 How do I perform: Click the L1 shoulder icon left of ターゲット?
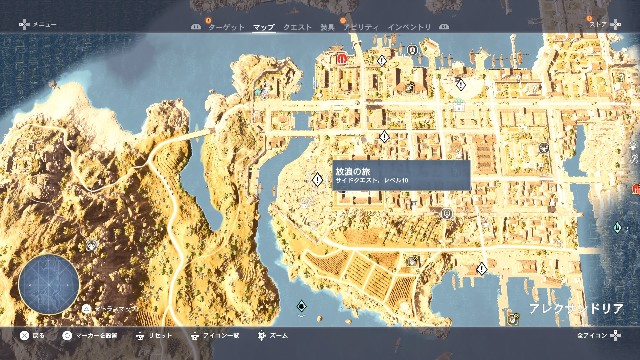[196, 27]
